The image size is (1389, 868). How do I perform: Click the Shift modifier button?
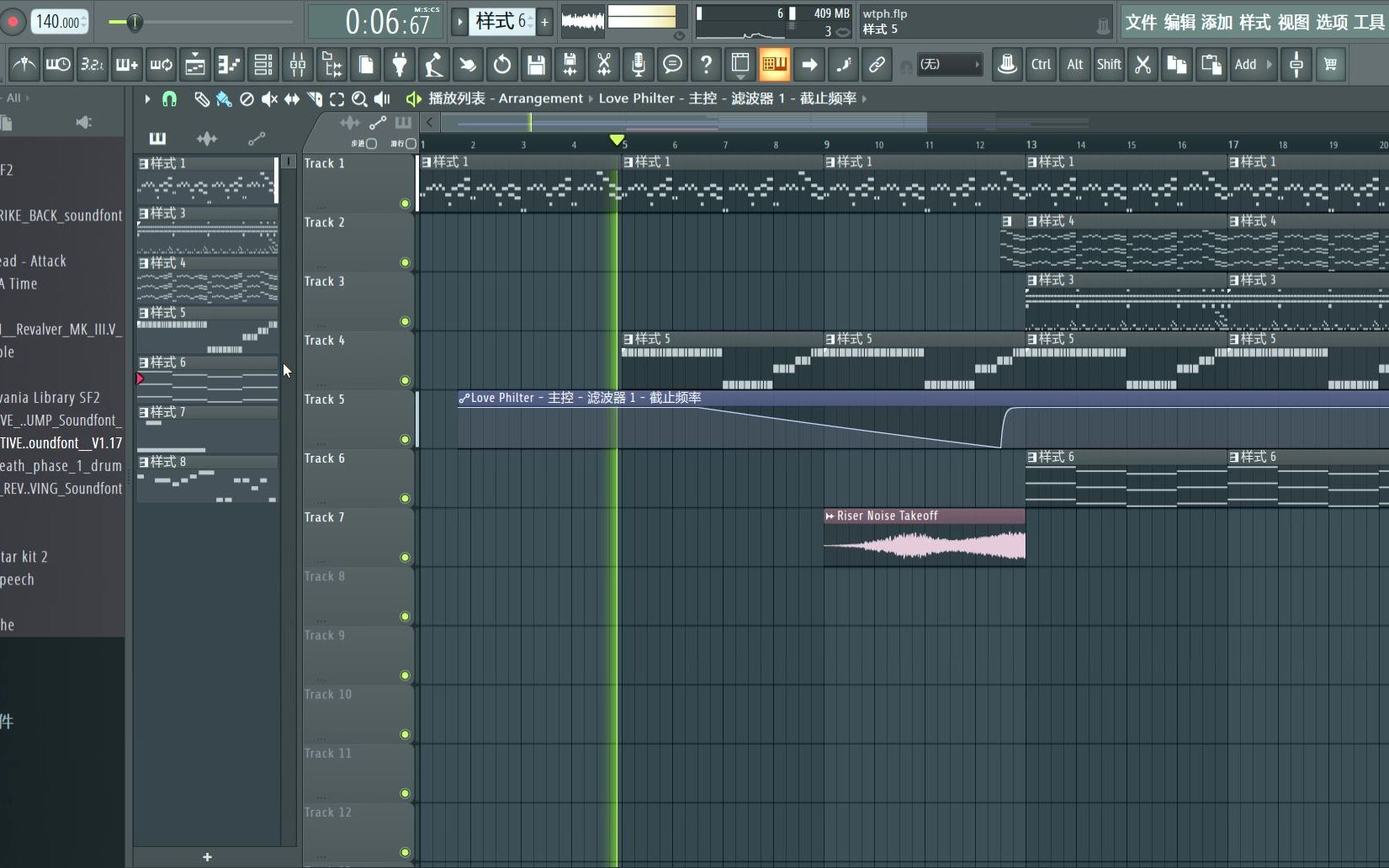[x=1109, y=64]
